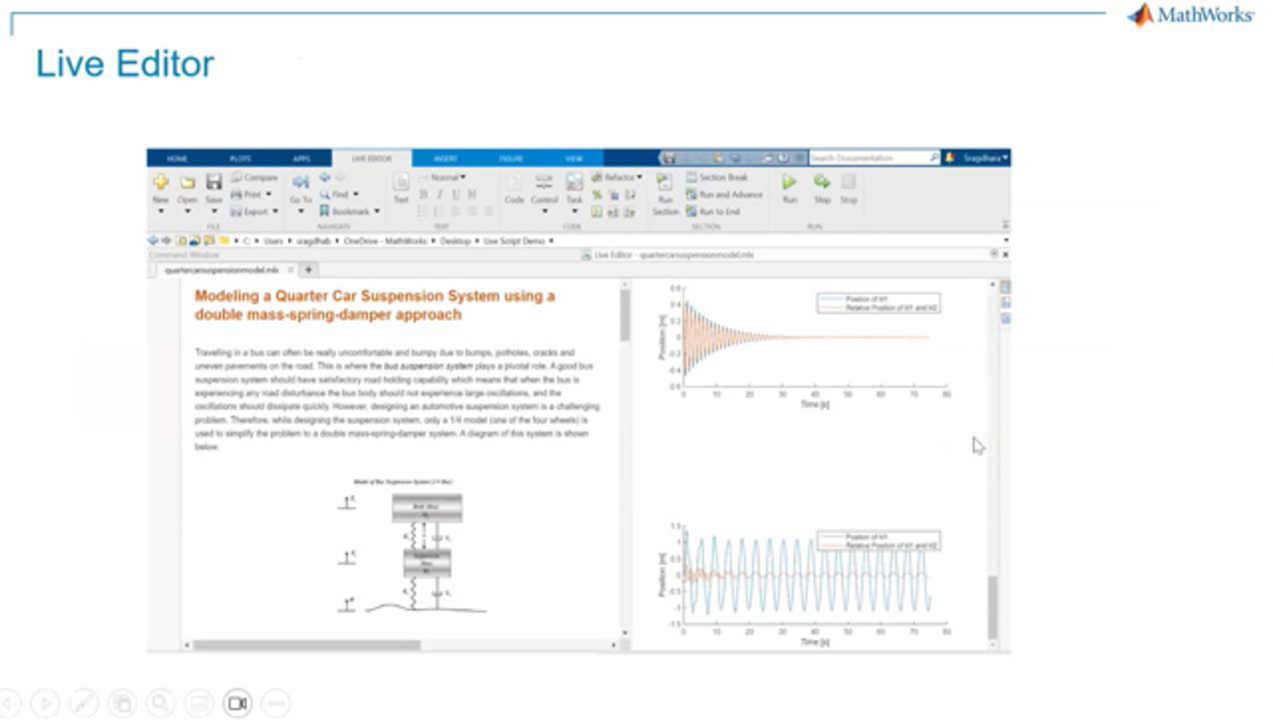This screenshot has width=1273, height=720.
Task: Expand the Export dropdown arrow
Action: pyautogui.click(x=276, y=212)
